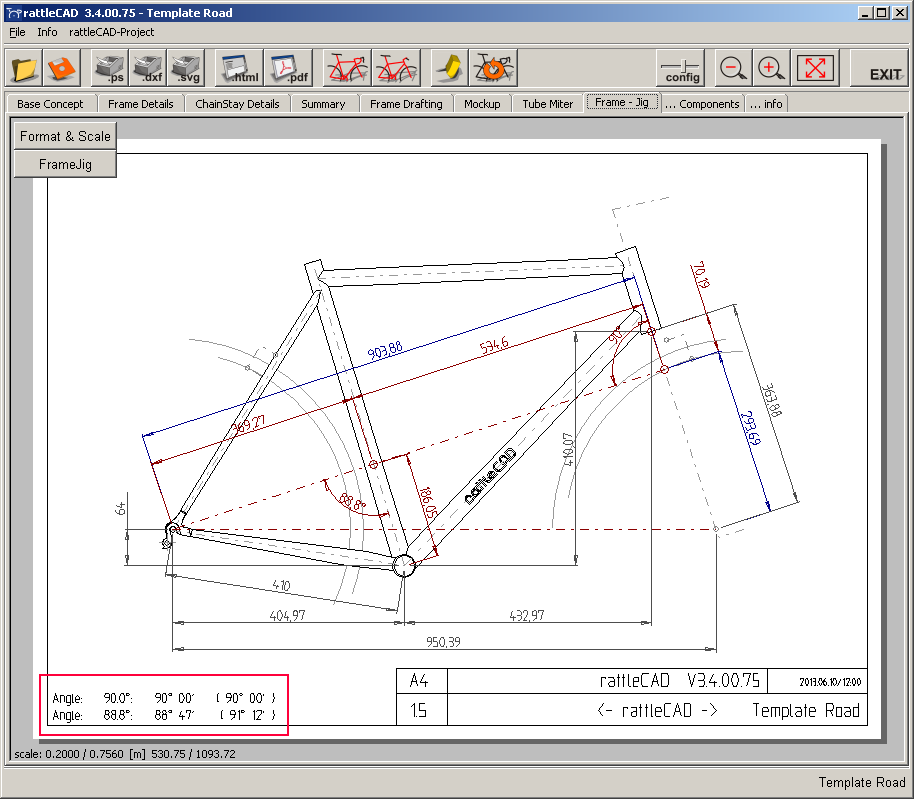The width and height of the screenshot is (914, 799).
Task: Export drawing as .ps file
Action: pyautogui.click(x=110, y=68)
